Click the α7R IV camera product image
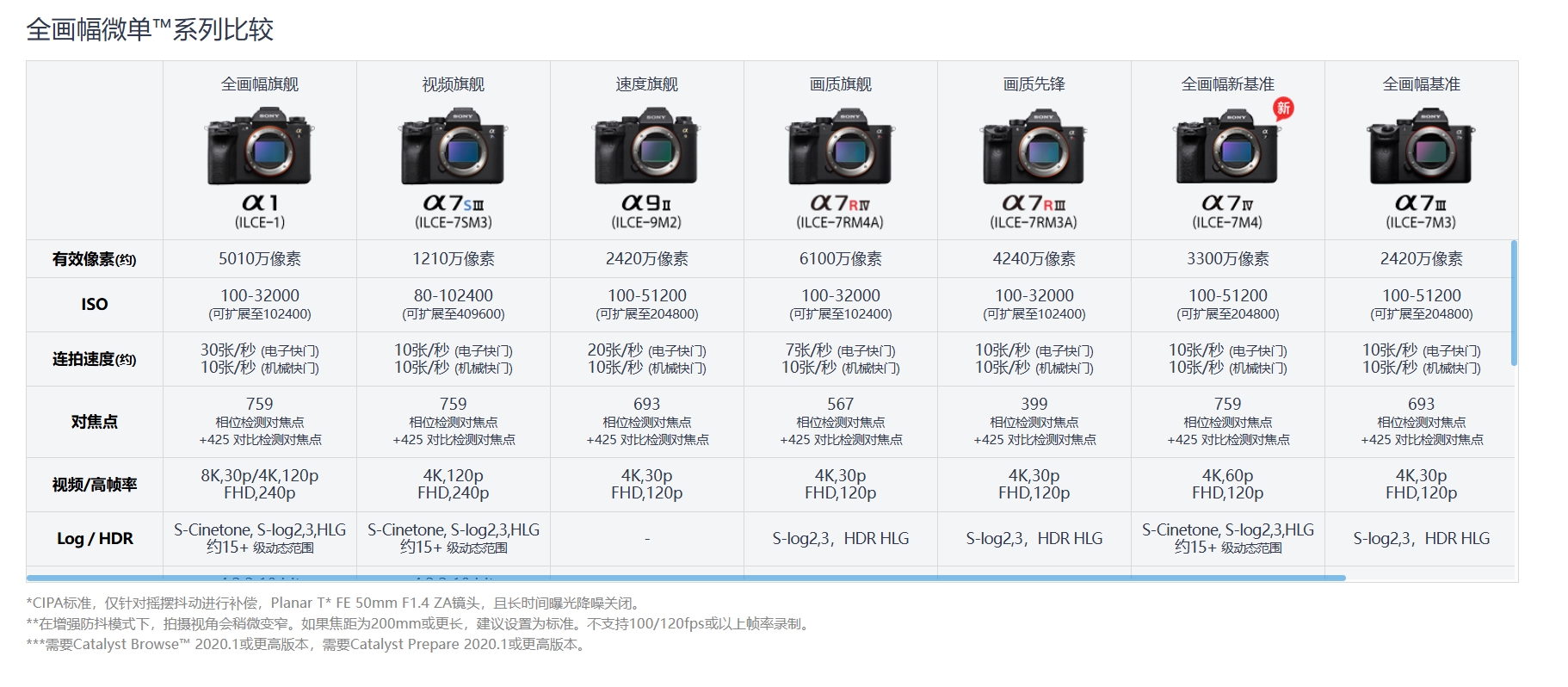Screen dimensions: 1568x687 [x=840, y=146]
